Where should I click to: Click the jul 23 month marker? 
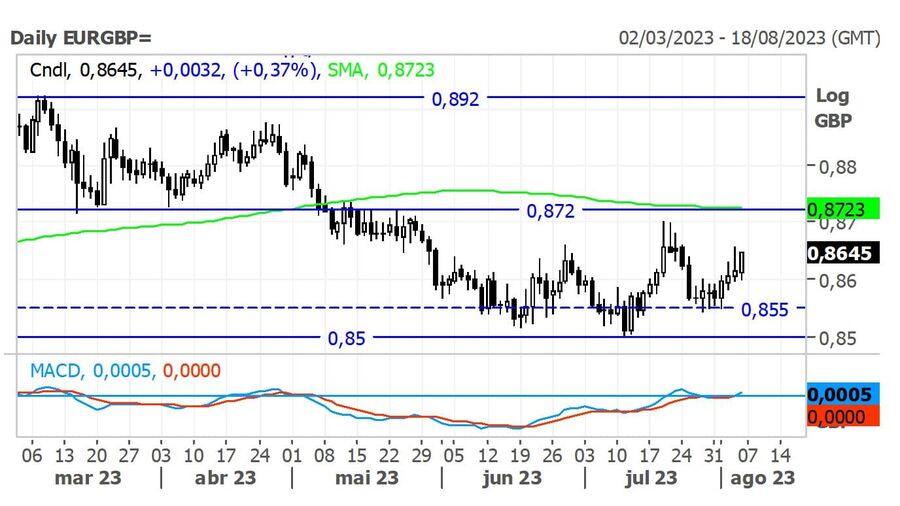point(650,477)
